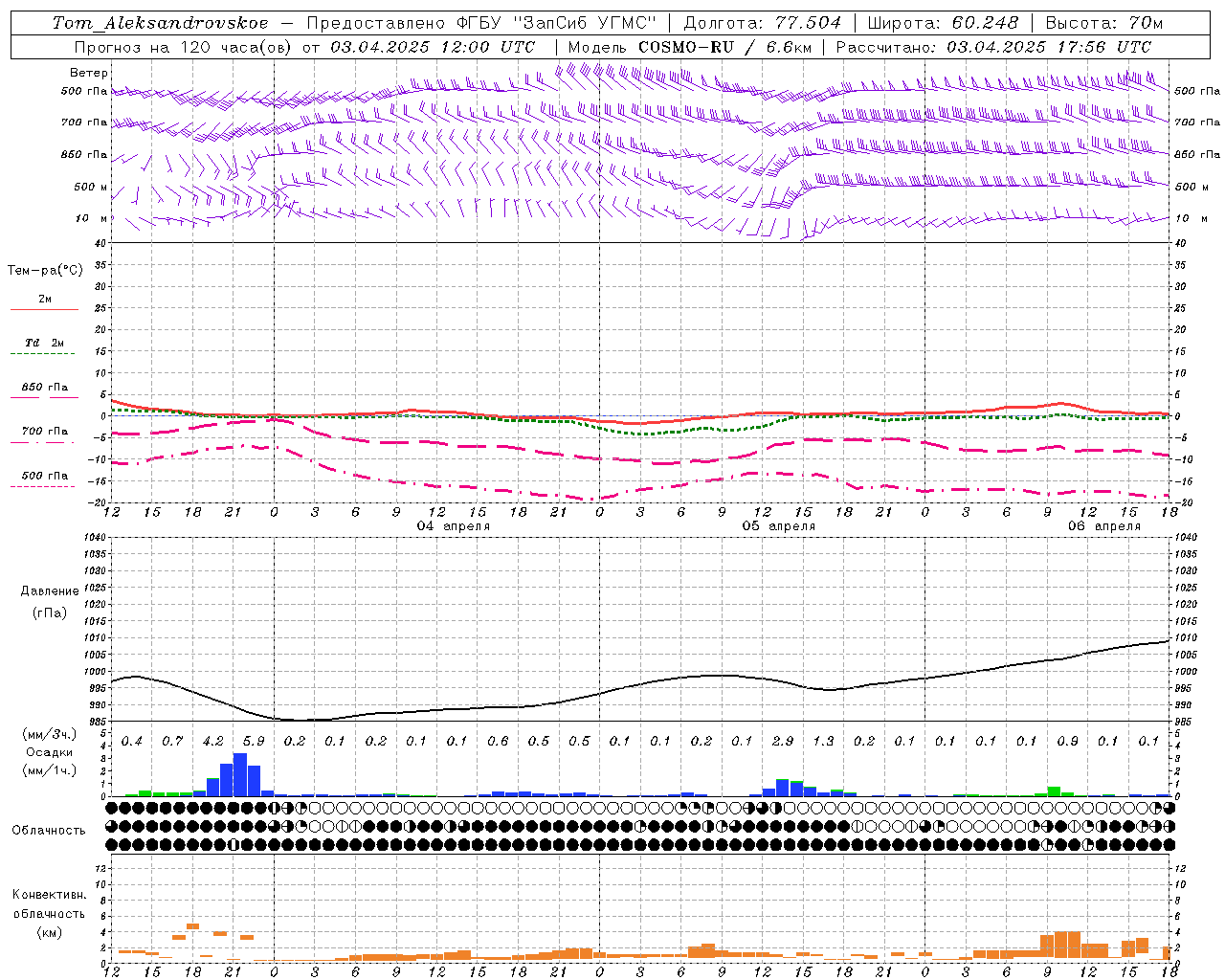Click 'Прогноз на 120 часа(ов)' forecast start text
Viewport: 1225px width, 980px height.
point(185,47)
